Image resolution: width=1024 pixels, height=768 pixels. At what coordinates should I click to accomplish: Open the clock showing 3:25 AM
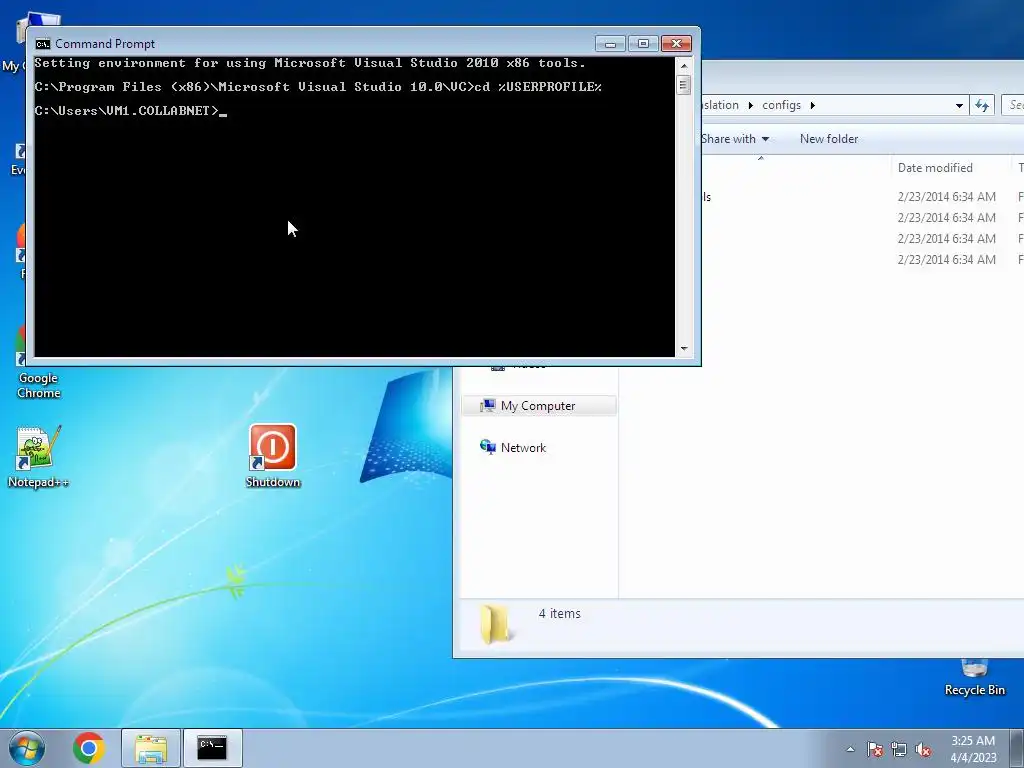tap(973, 748)
